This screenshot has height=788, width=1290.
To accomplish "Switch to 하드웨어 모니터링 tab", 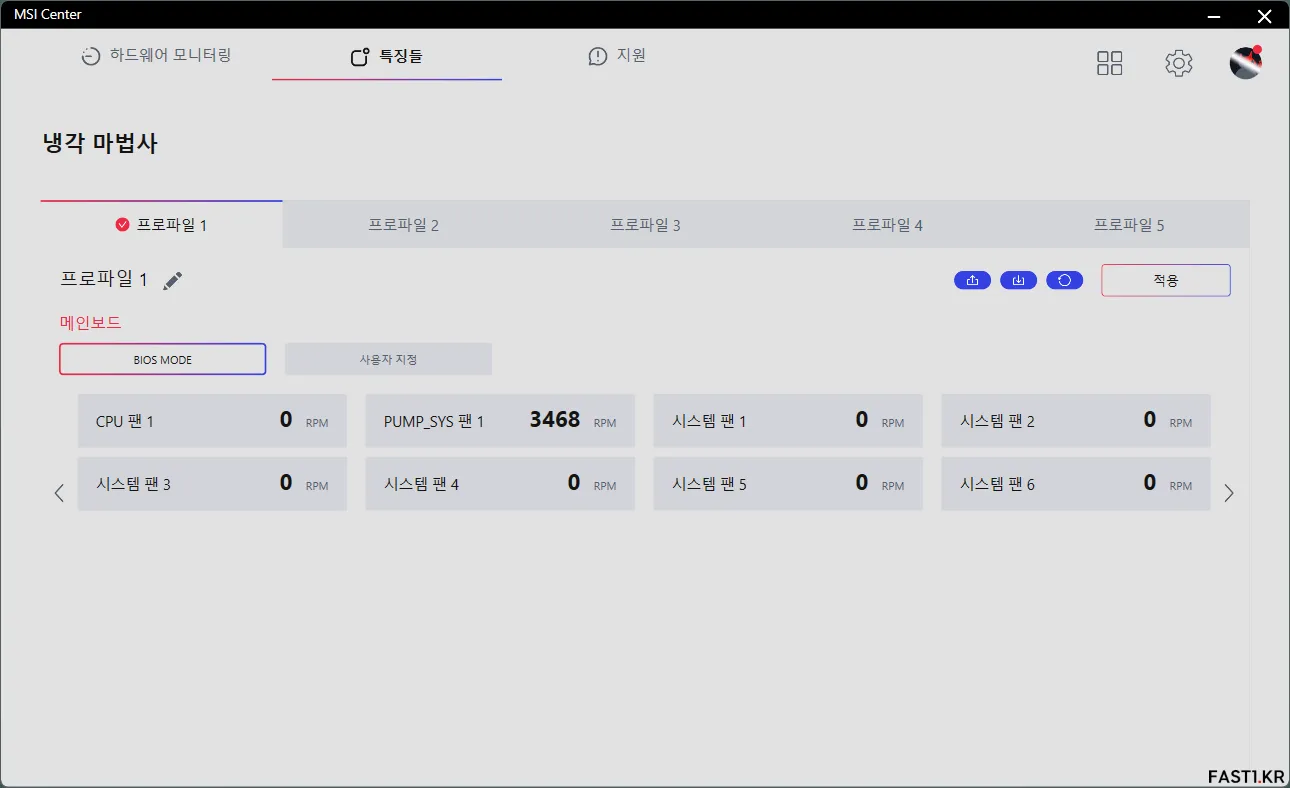I will pyautogui.click(x=156, y=56).
